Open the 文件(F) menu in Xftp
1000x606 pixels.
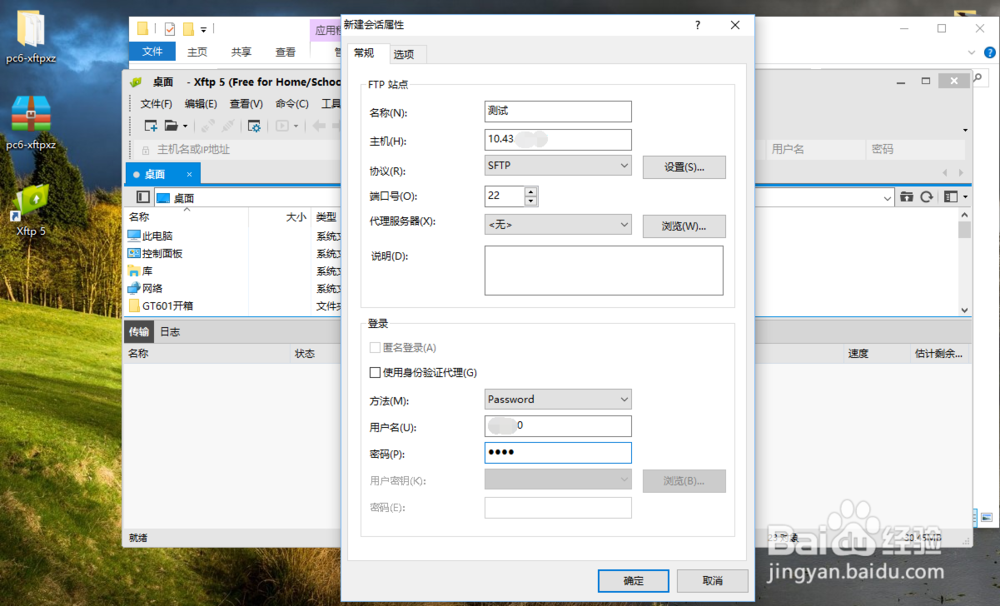click(156, 103)
